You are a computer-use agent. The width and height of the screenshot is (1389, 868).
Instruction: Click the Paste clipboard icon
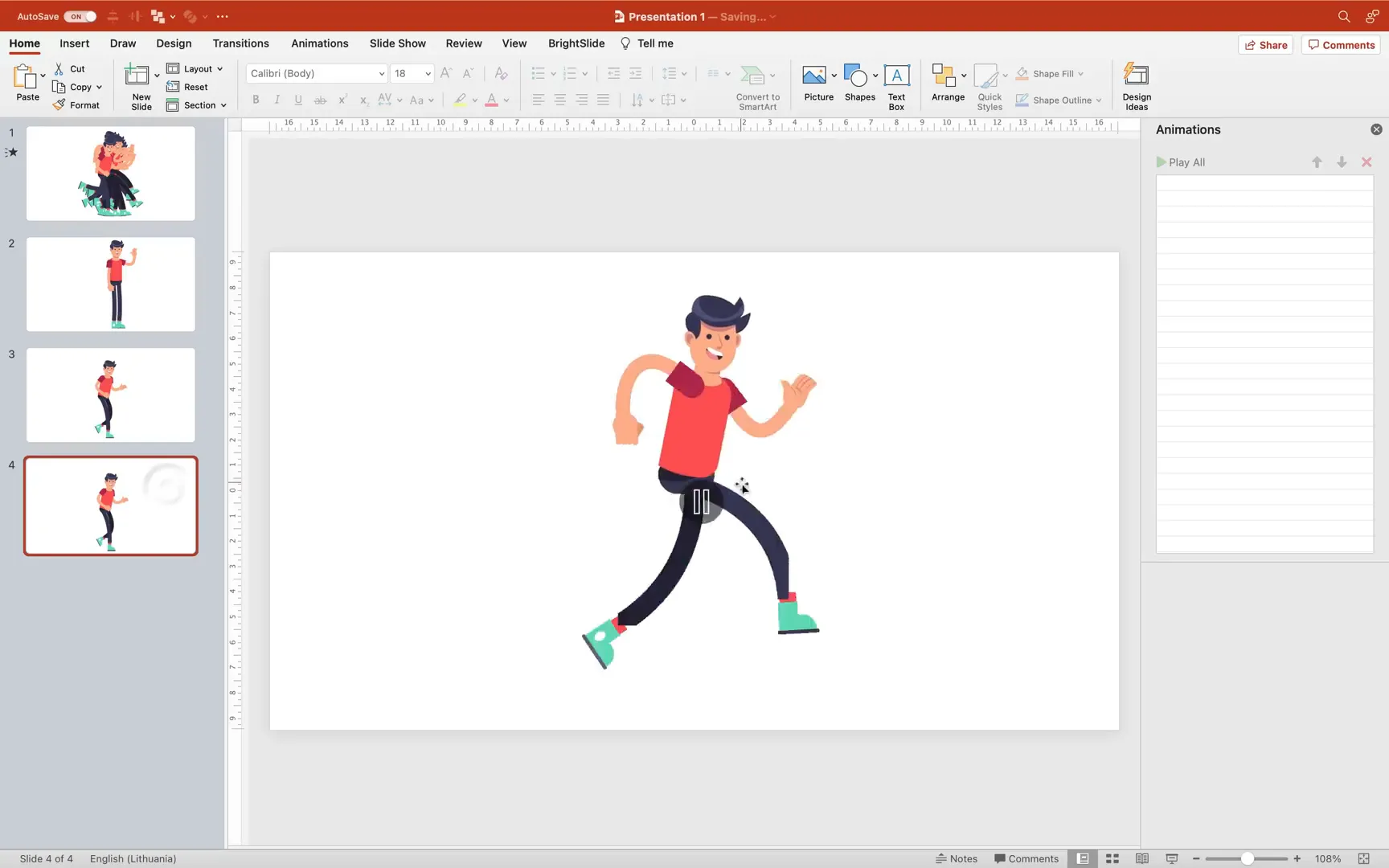click(25, 77)
